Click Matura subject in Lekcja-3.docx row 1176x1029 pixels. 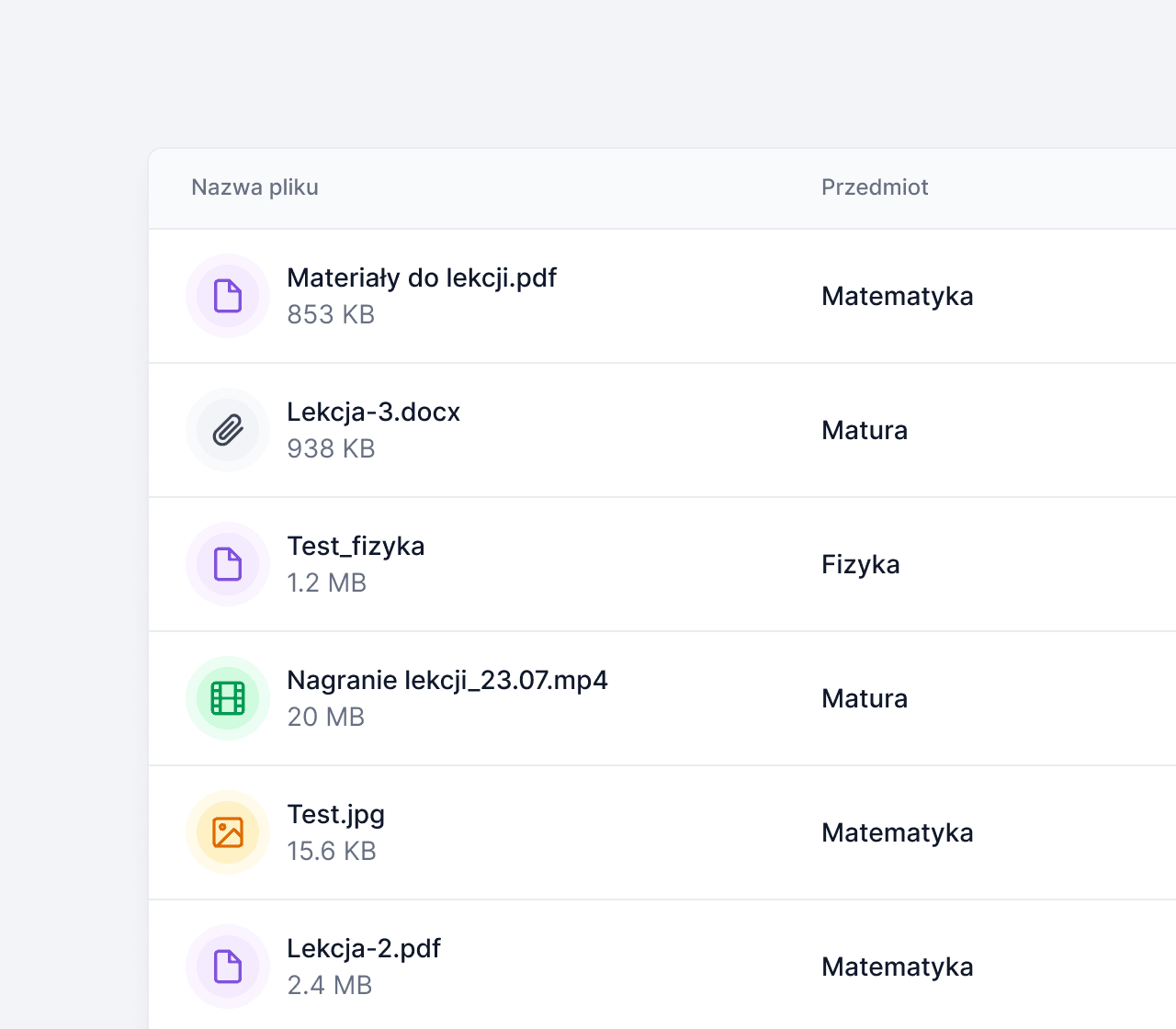coord(864,430)
